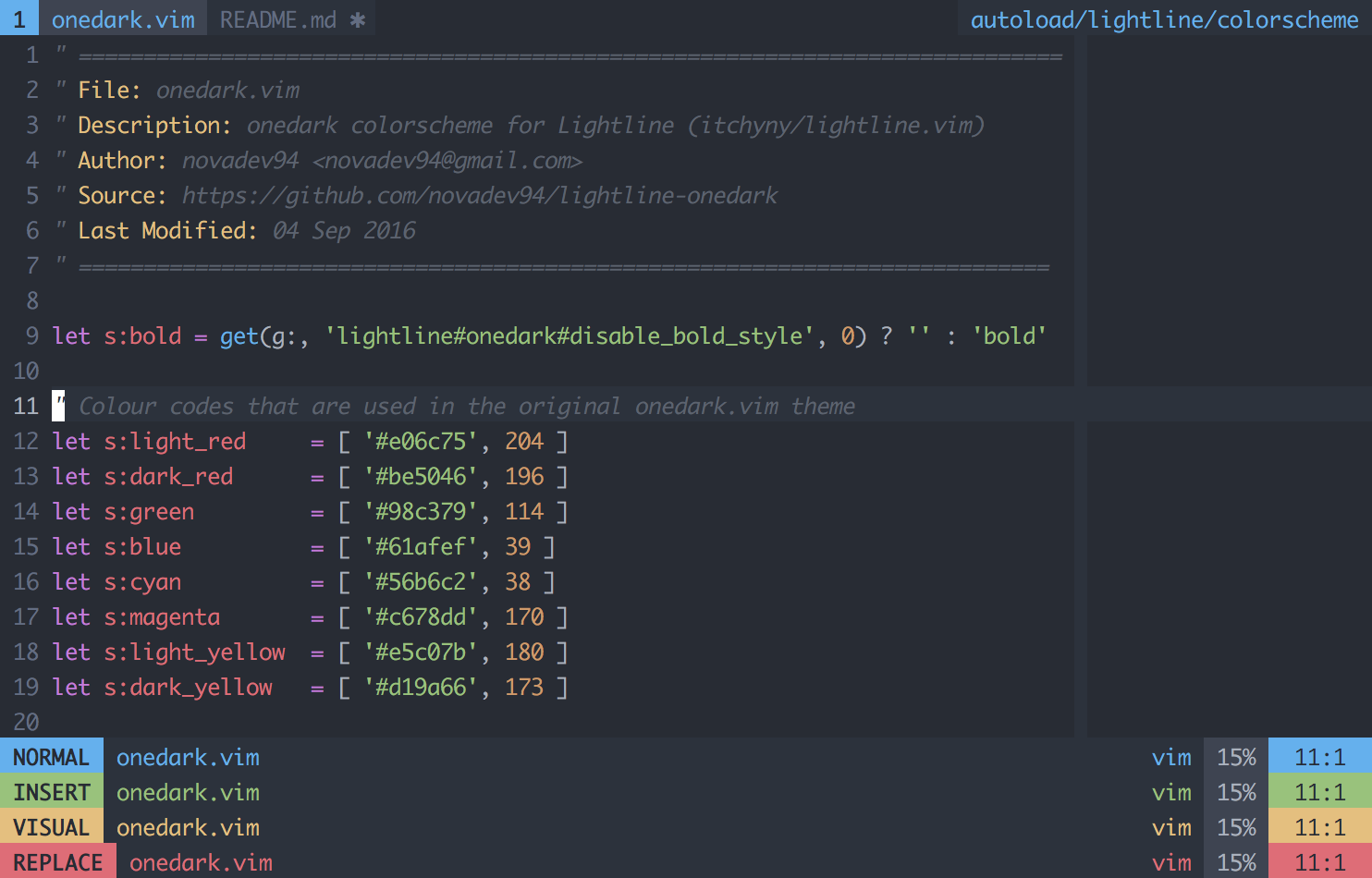The height and width of the screenshot is (878, 1372).
Task: Click onedark.vim filename in VISUAL statusline
Action: click(x=188, y=827)
